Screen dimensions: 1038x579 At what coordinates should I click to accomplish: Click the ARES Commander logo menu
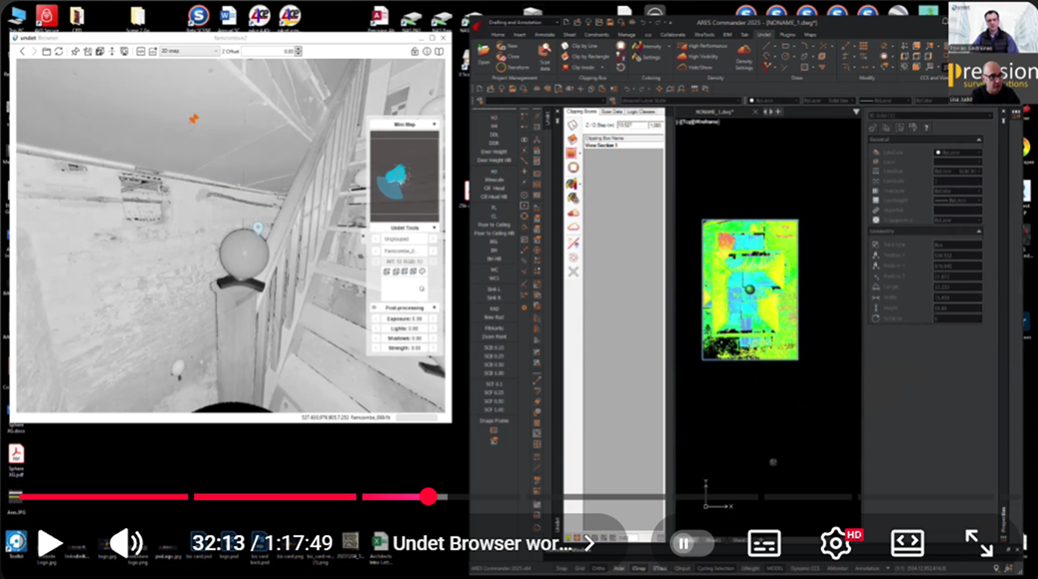477,24
